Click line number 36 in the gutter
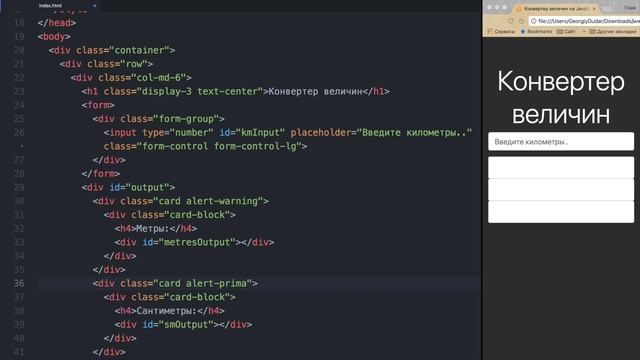Viewport: 640px width, 360px height. tap(19, 283)
